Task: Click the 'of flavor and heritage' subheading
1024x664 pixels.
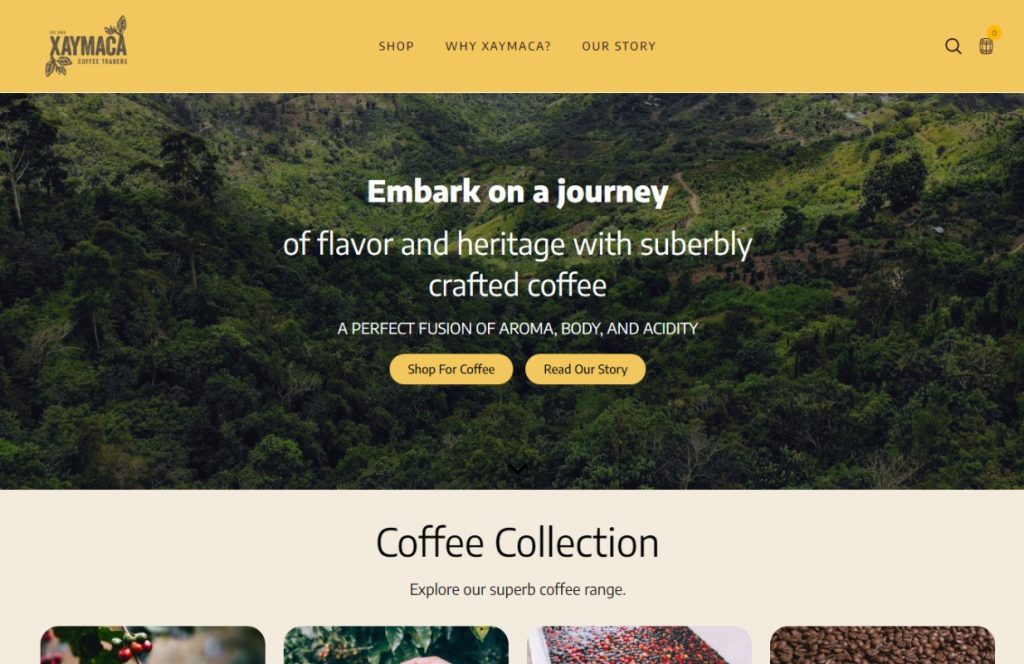Action: point(517,264)
